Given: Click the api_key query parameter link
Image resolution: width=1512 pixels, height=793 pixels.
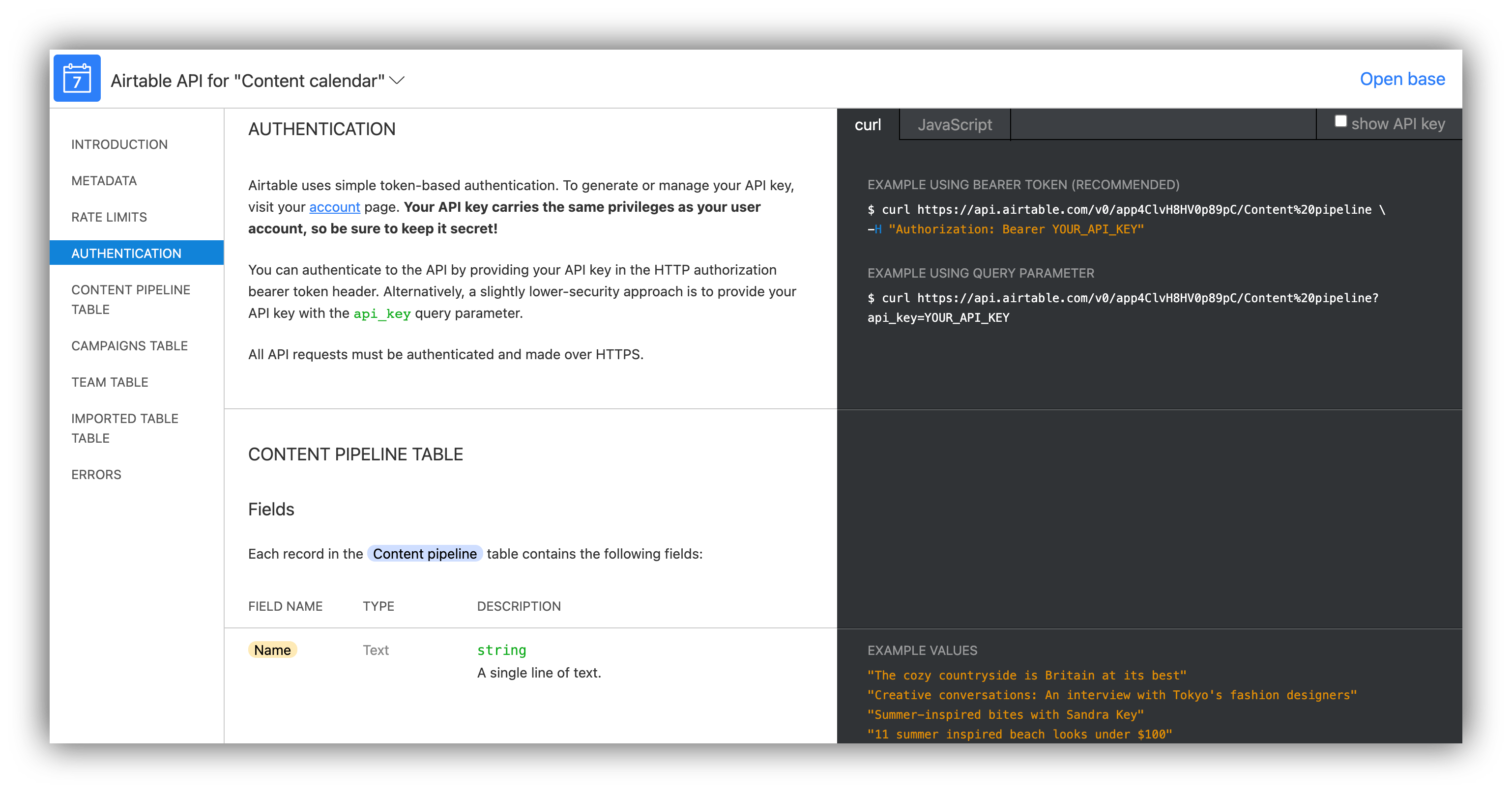Looking at the screenshot, I should point(384,313).
